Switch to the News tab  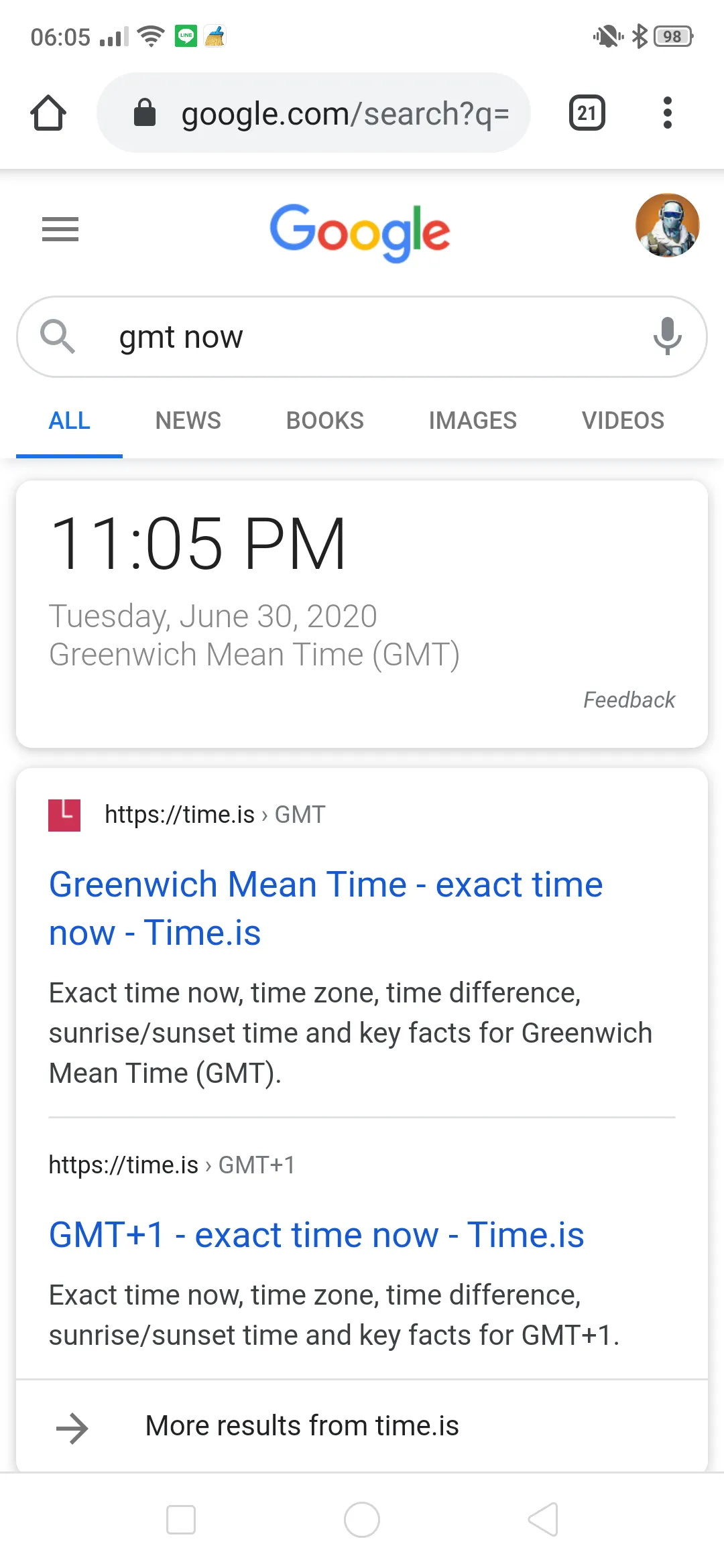(x=188, y=421)
